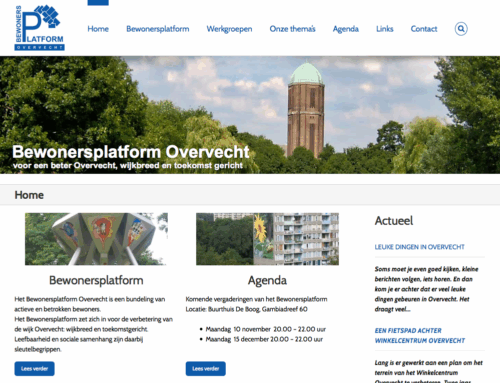This screenshot has width=500, height=383.
Task: Open the sunflower apartment building thumbnail
Action: click(267, 239)
